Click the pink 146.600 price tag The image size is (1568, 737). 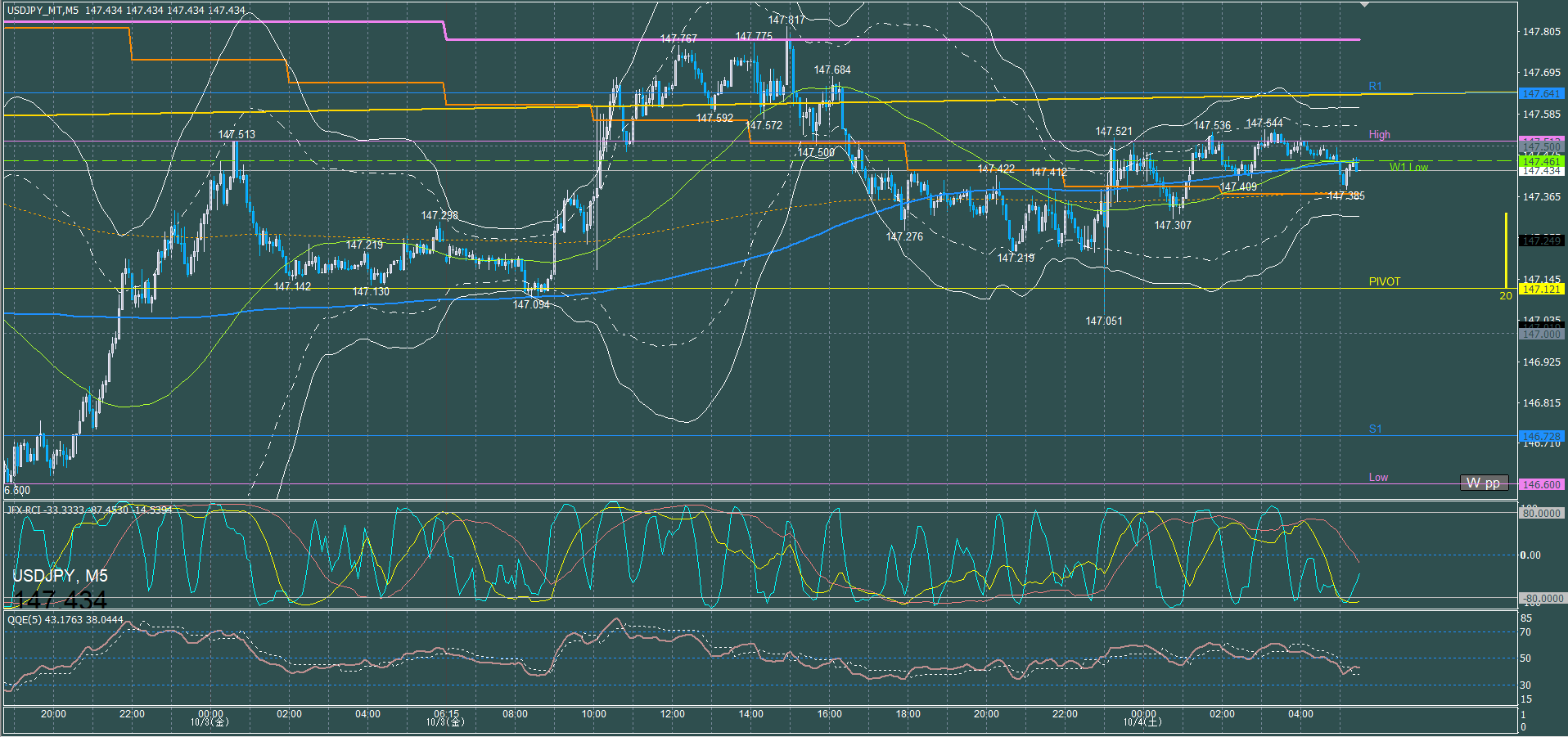coord(1541,485)
